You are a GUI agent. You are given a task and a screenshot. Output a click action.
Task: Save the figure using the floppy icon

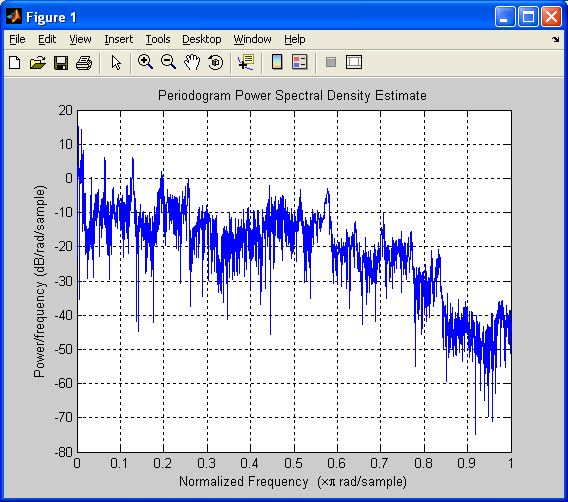(61, 63)
